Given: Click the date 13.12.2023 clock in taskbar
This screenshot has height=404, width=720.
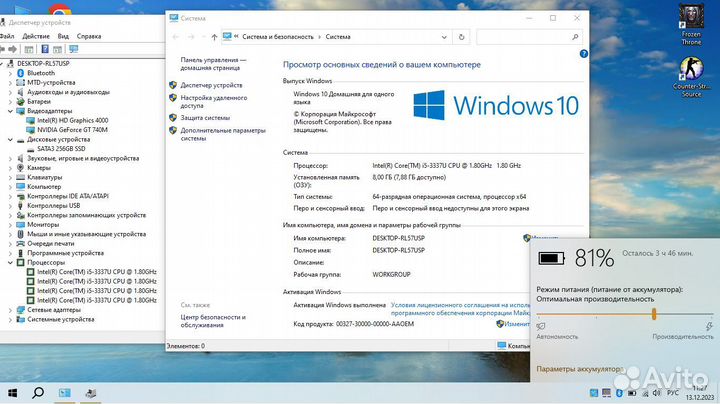Looking at the screenshot, I should pos(700,397).
